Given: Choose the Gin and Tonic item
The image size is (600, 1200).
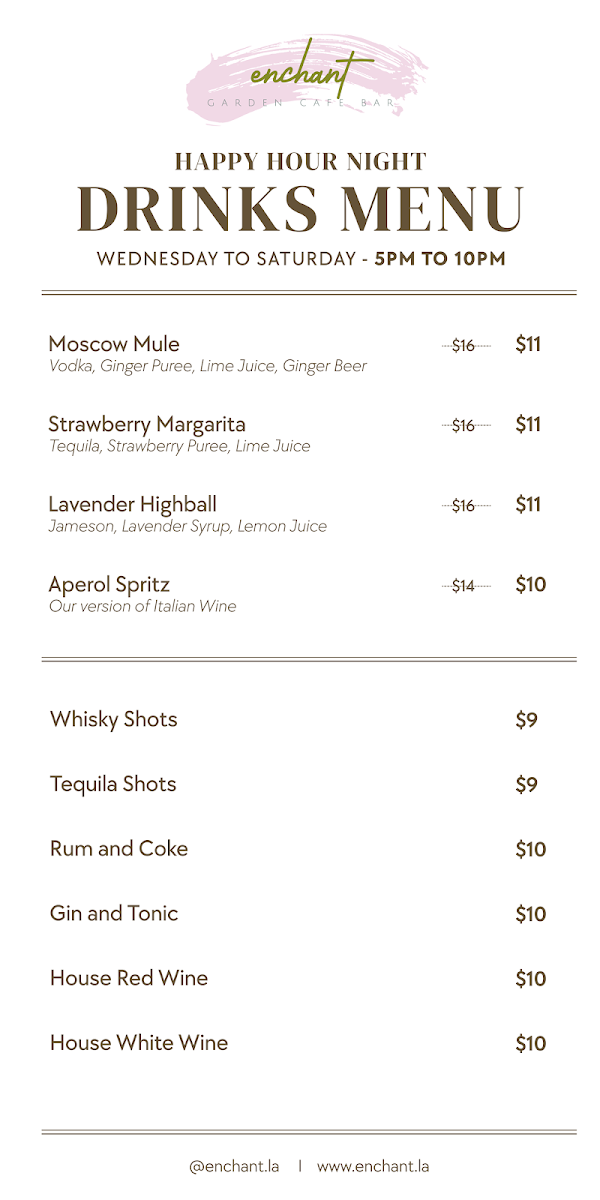Looking at the screenshot, I should click(114, 913).
